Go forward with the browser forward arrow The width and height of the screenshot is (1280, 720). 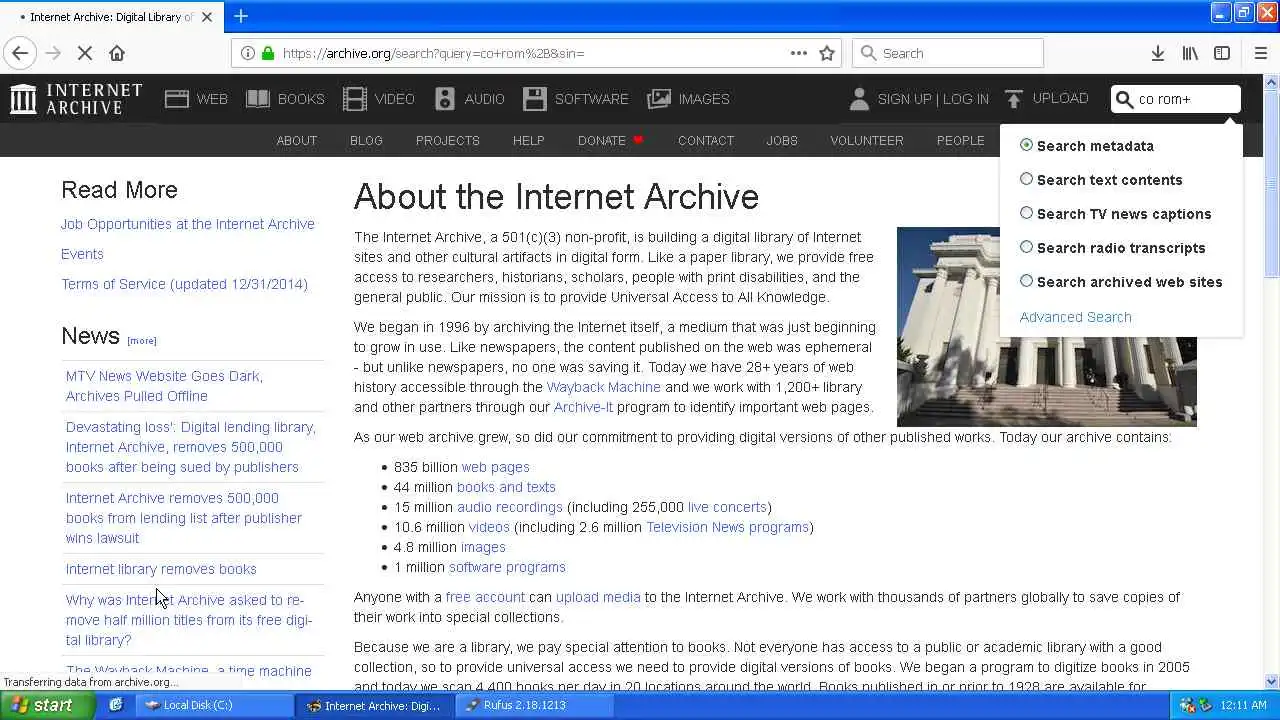click(x=53, y=53)
